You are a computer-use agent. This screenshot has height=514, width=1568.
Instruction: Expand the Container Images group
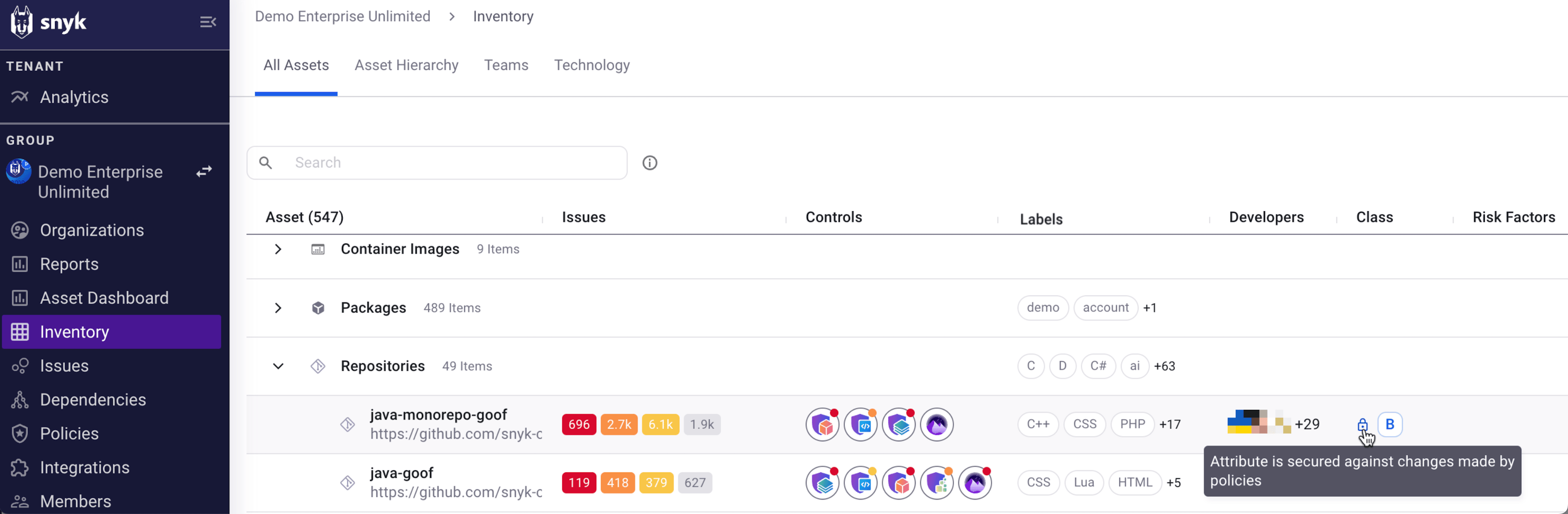tap(278, 249)
